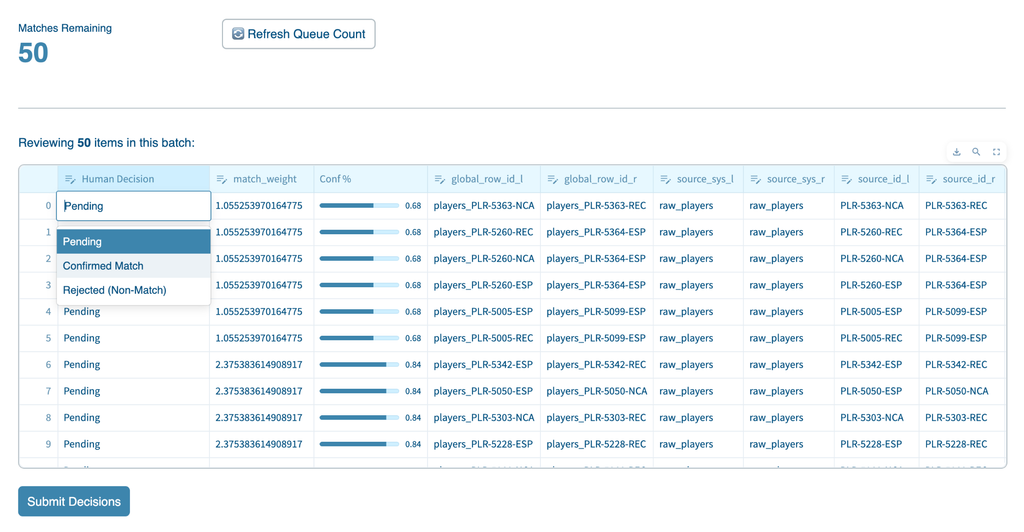This screenshot has height=532, width=1024.
Task: Click the source_sys_r column header
Action: [x=789, y=179]
